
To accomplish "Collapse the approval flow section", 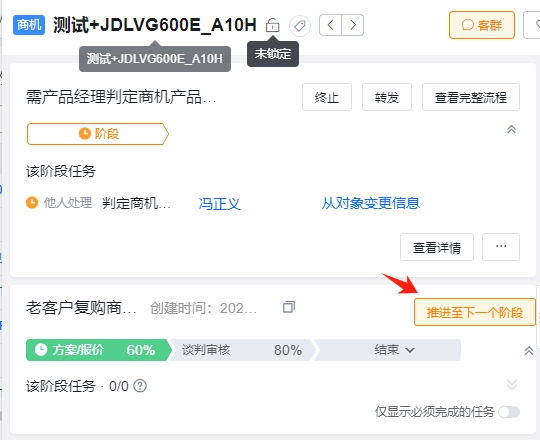I will pos(511,129).
